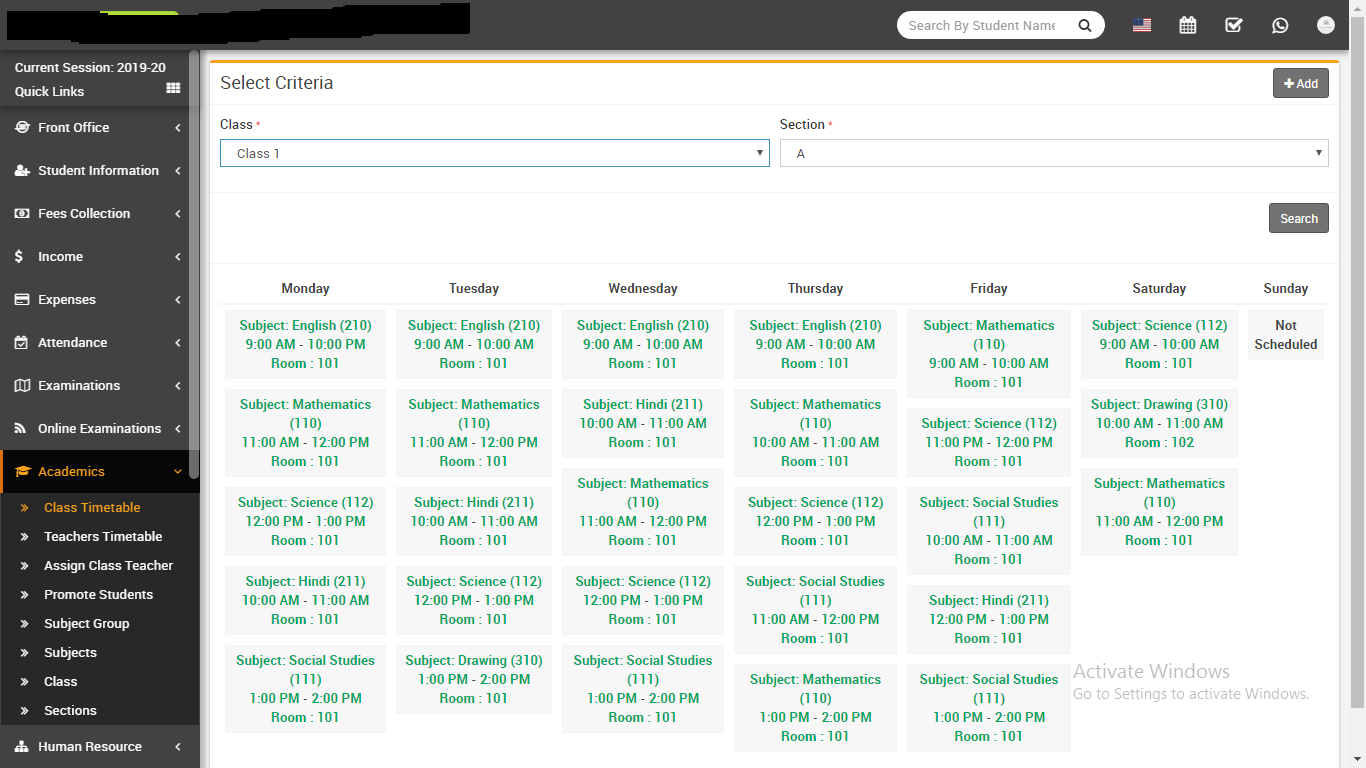1366x768 pixels.
Task: Open the task checklist icon in header
Action: click(1233, 26)
